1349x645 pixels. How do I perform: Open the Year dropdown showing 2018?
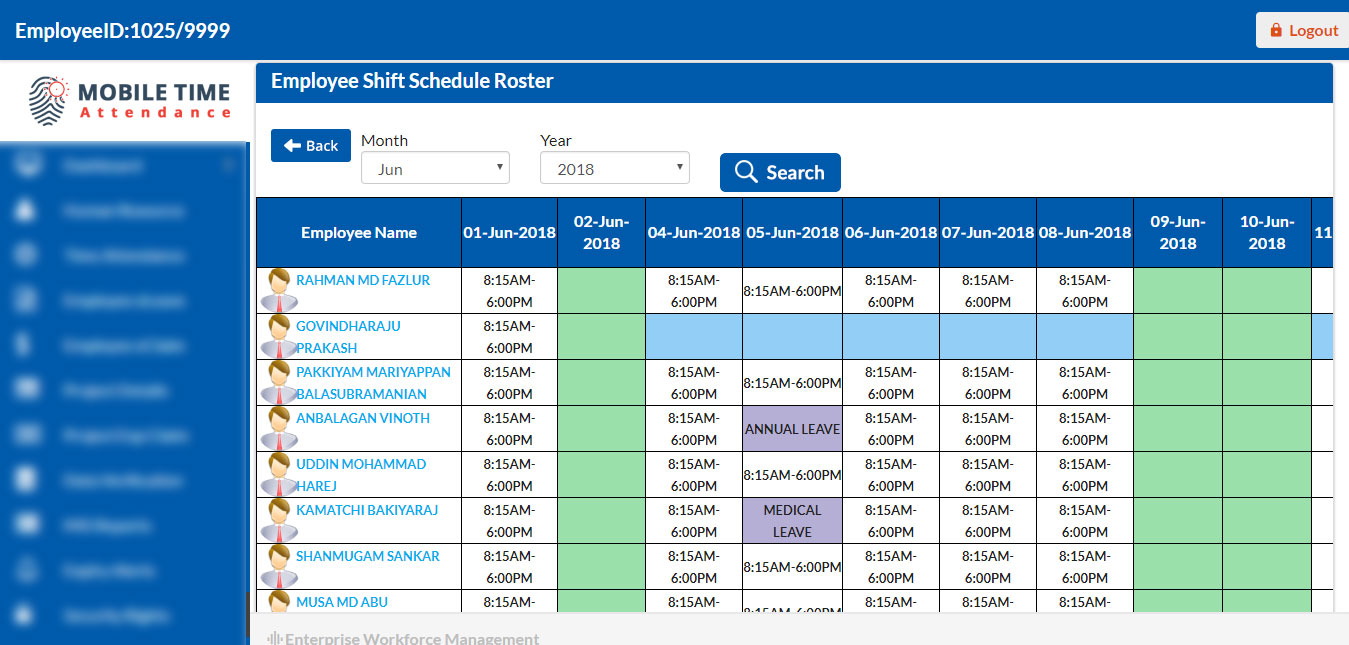[614, 169]
